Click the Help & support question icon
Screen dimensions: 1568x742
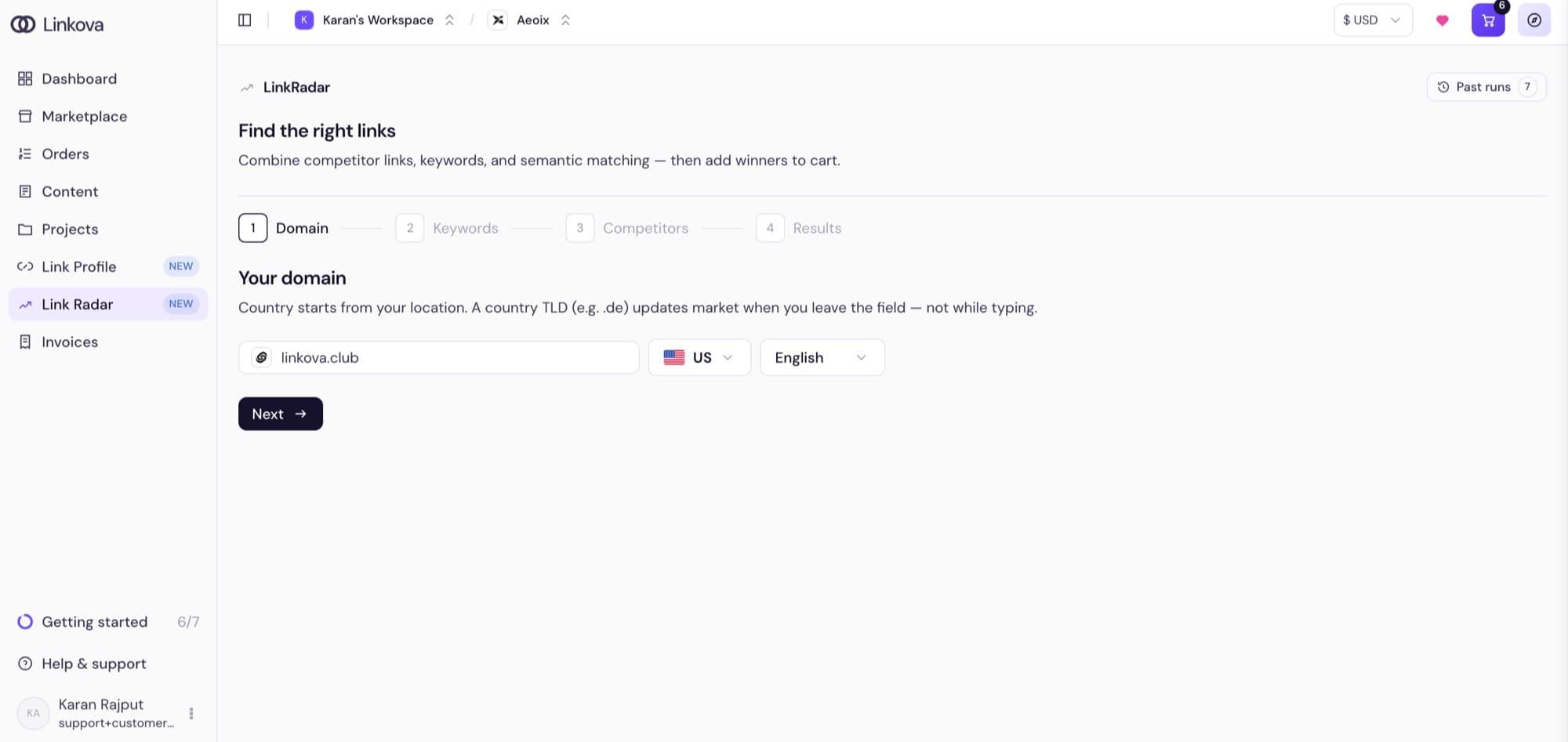point(25,664)
